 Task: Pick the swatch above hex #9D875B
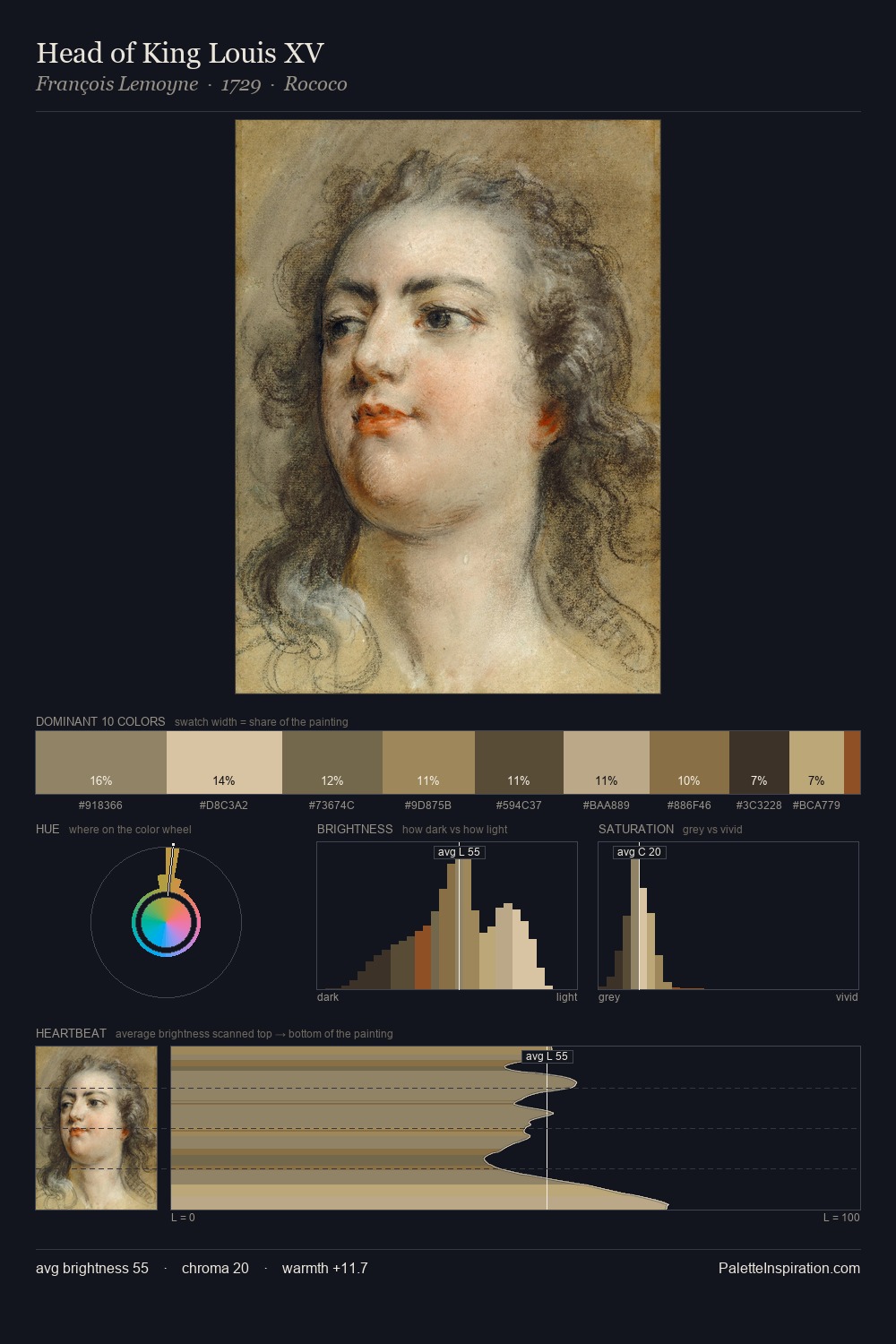(x=428, y=762)
